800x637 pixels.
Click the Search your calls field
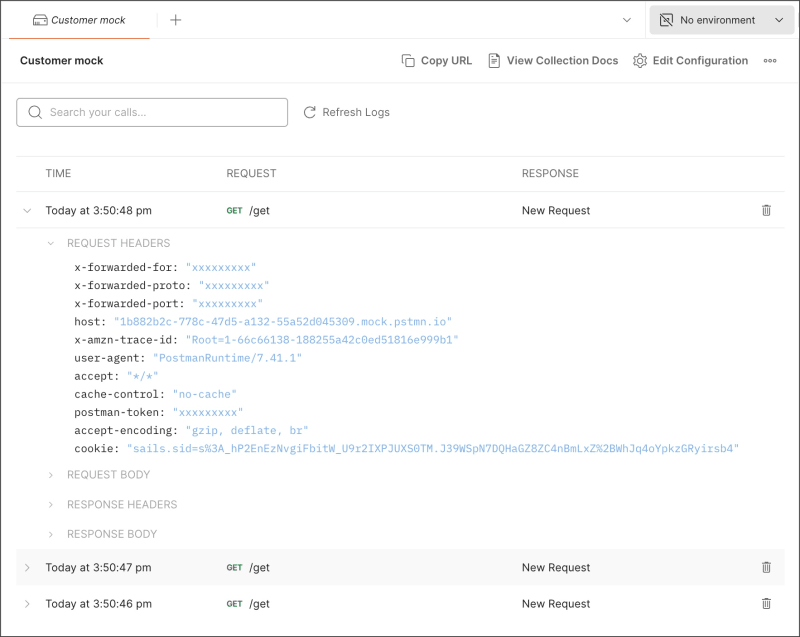click(x=160, y=112)
